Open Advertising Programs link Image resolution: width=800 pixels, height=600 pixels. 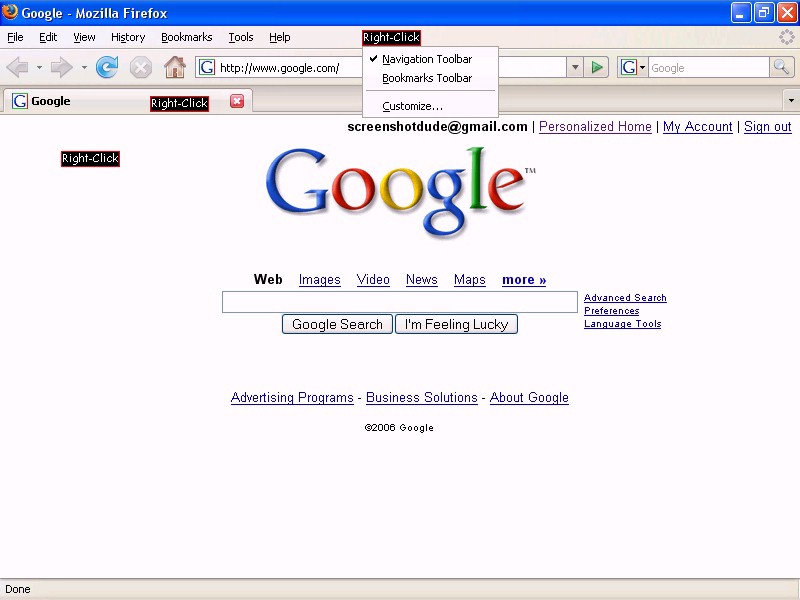[292, 397]
